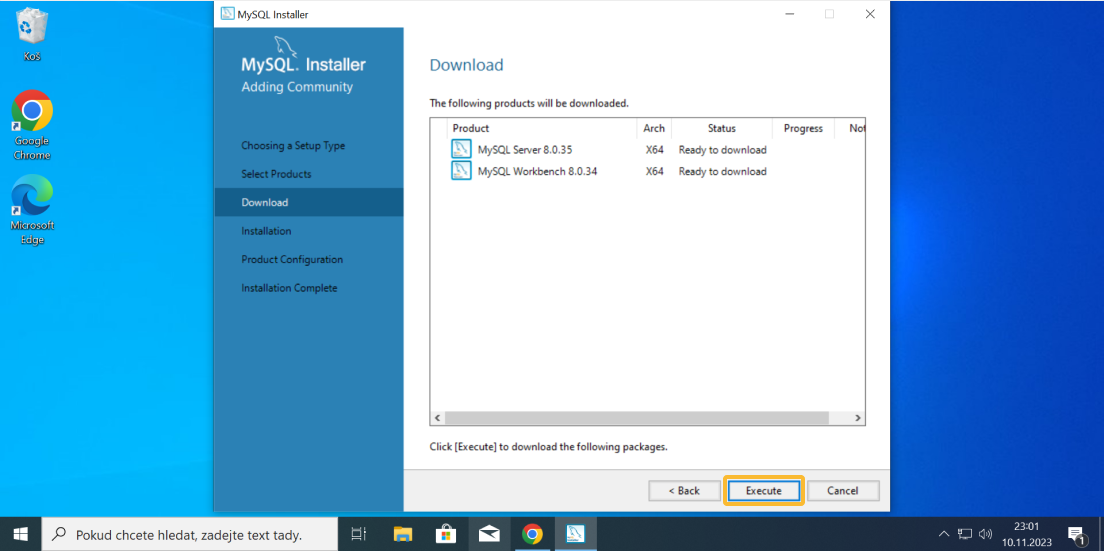Open File Explorer from the taskbar
The width and height of the screenshot is (1104, 551).
402,534
